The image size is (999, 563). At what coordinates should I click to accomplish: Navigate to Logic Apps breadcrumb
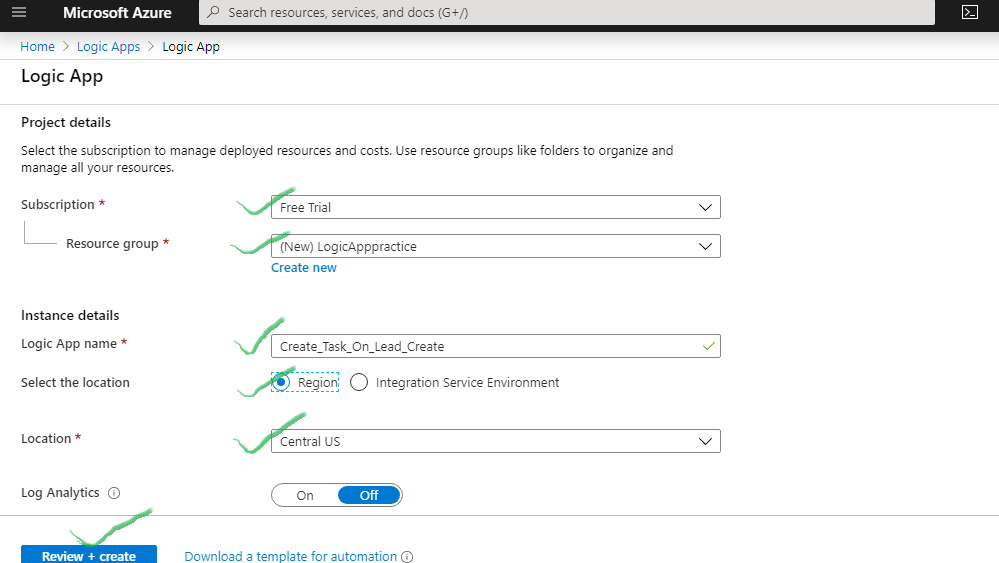pos(108,46)
